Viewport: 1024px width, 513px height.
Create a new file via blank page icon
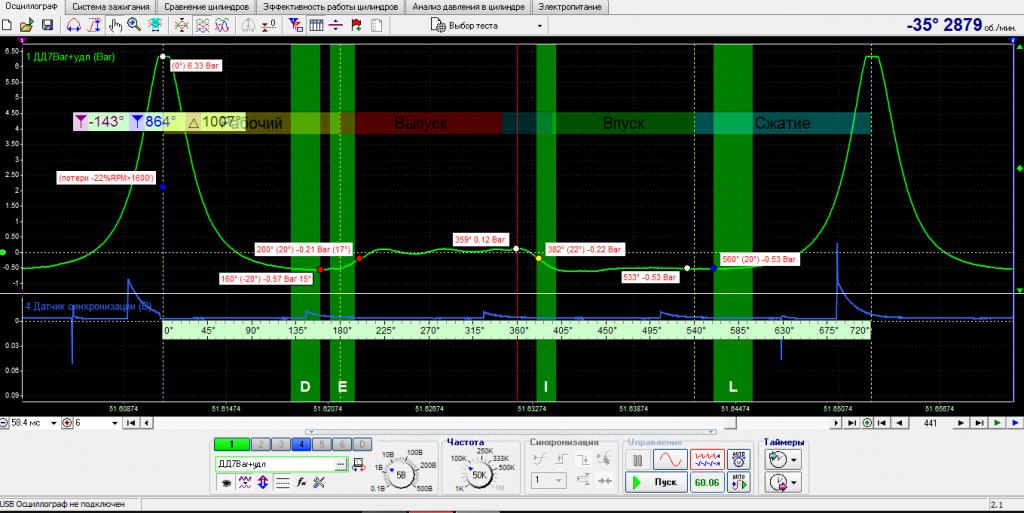(7, 25)
